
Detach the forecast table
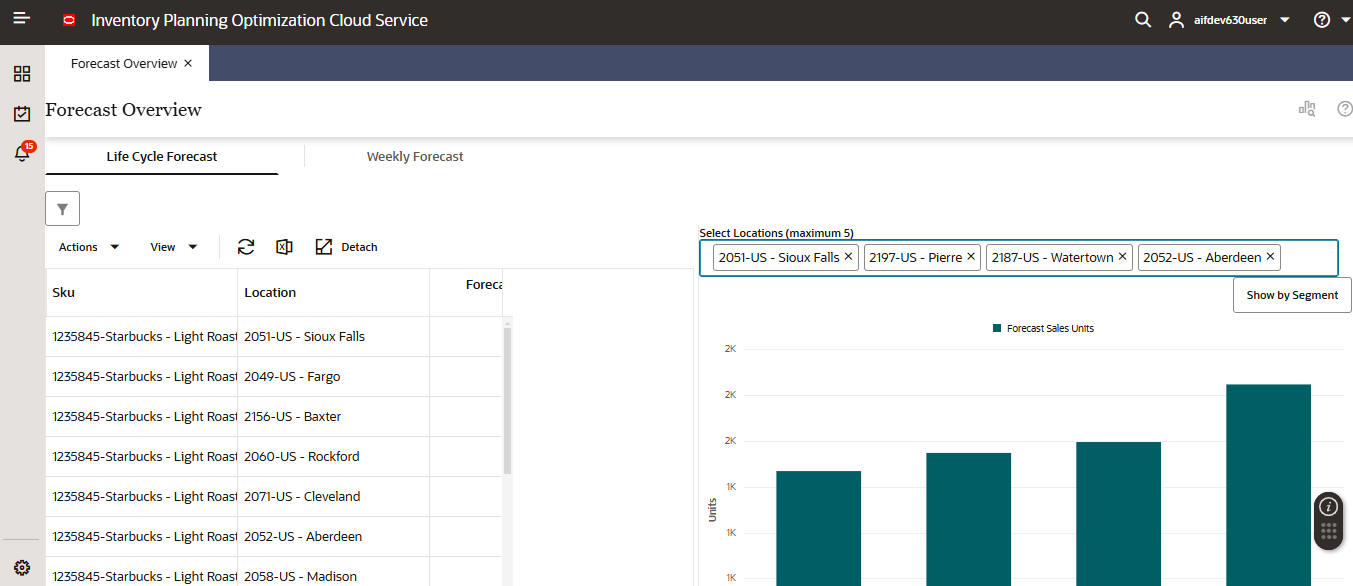[346, 247]
